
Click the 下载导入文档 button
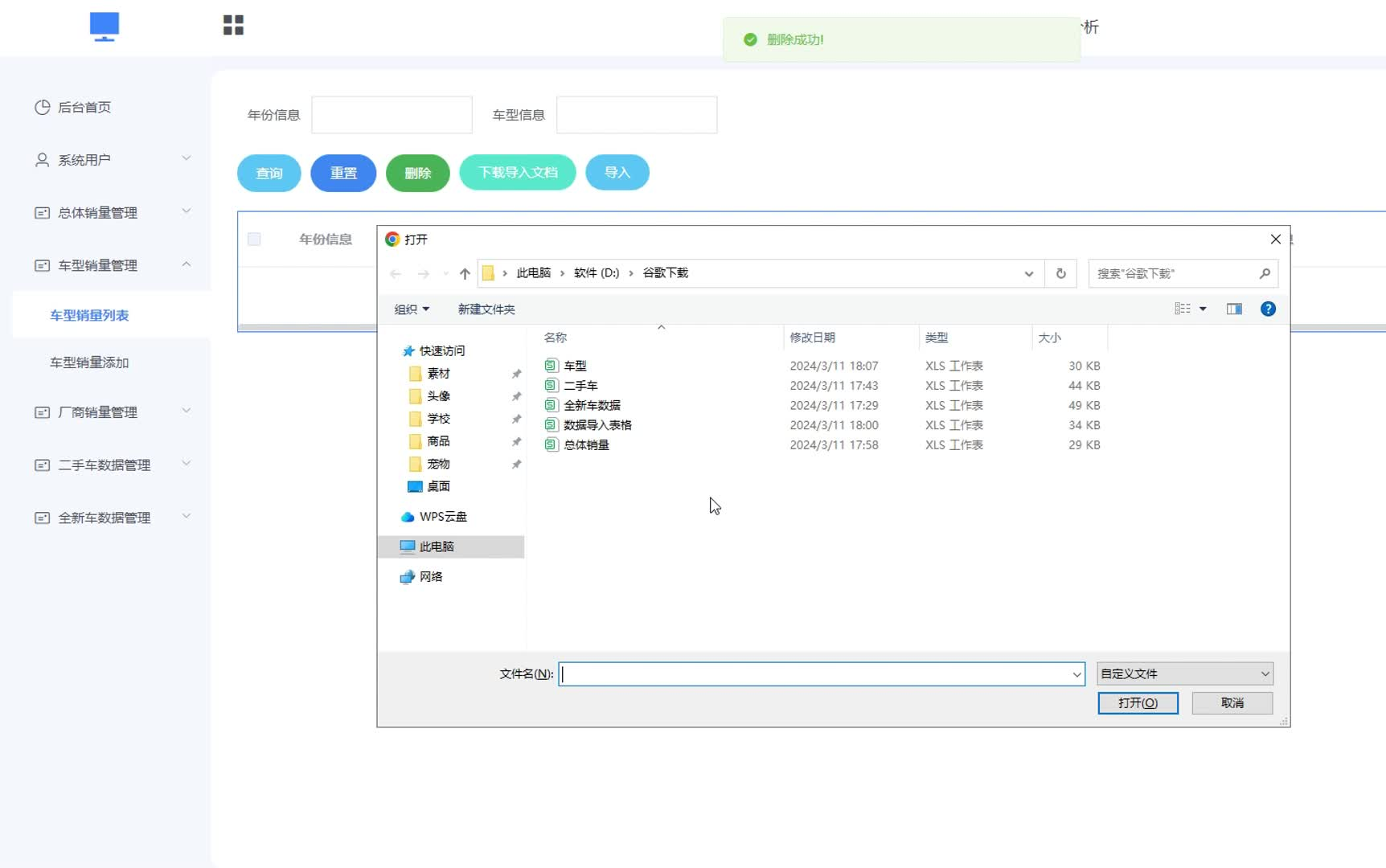(518, 172)
